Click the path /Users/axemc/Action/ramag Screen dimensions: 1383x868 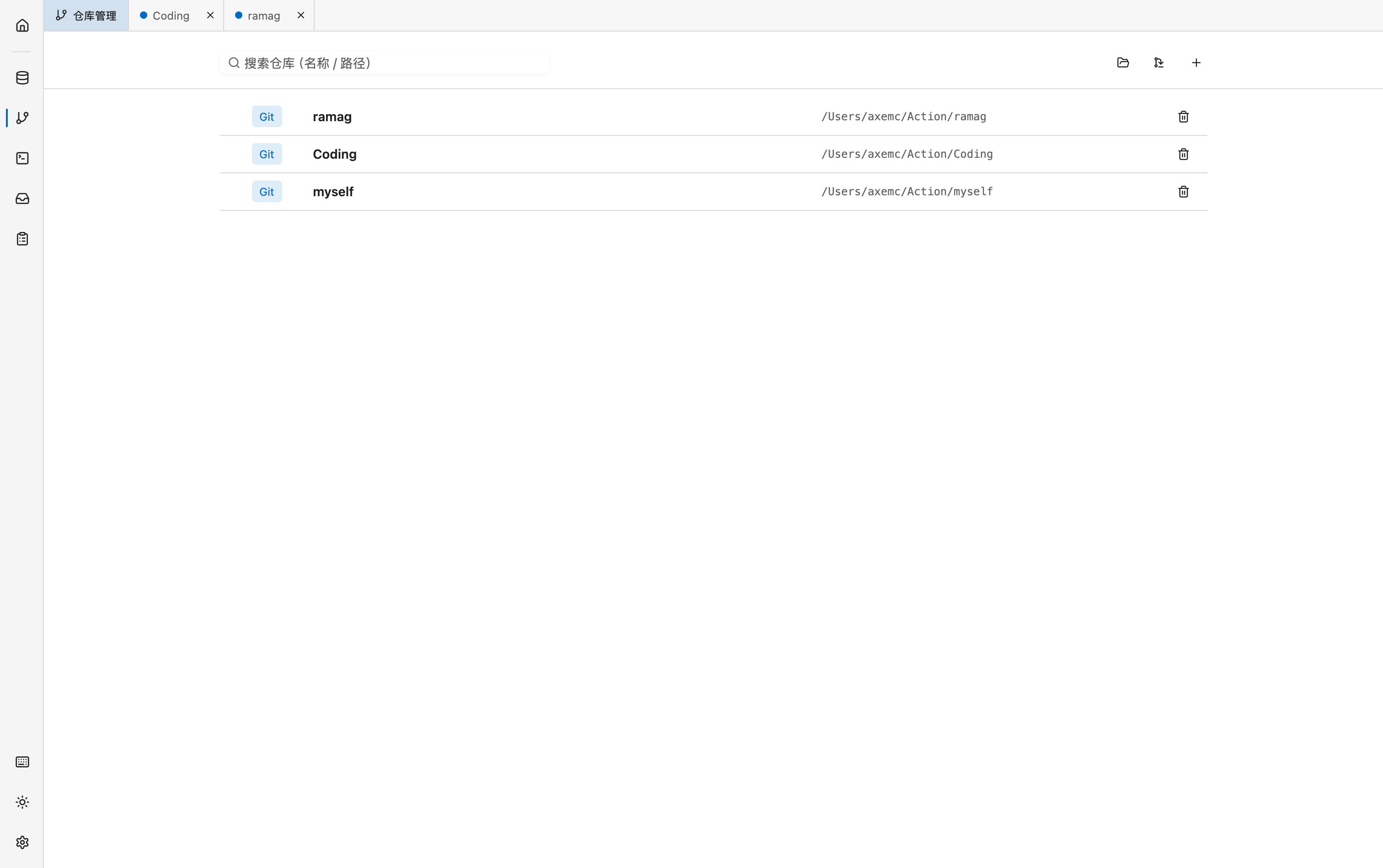pos(904,117)
